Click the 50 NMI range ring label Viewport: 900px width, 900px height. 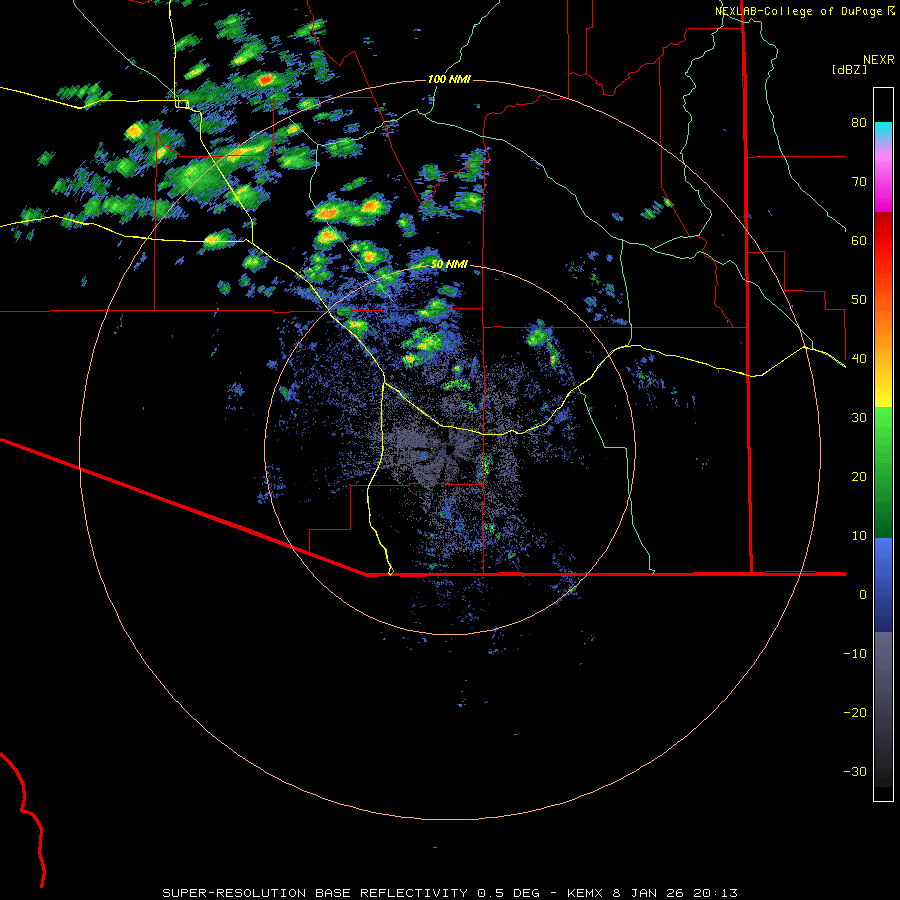[x=449, y=264]
